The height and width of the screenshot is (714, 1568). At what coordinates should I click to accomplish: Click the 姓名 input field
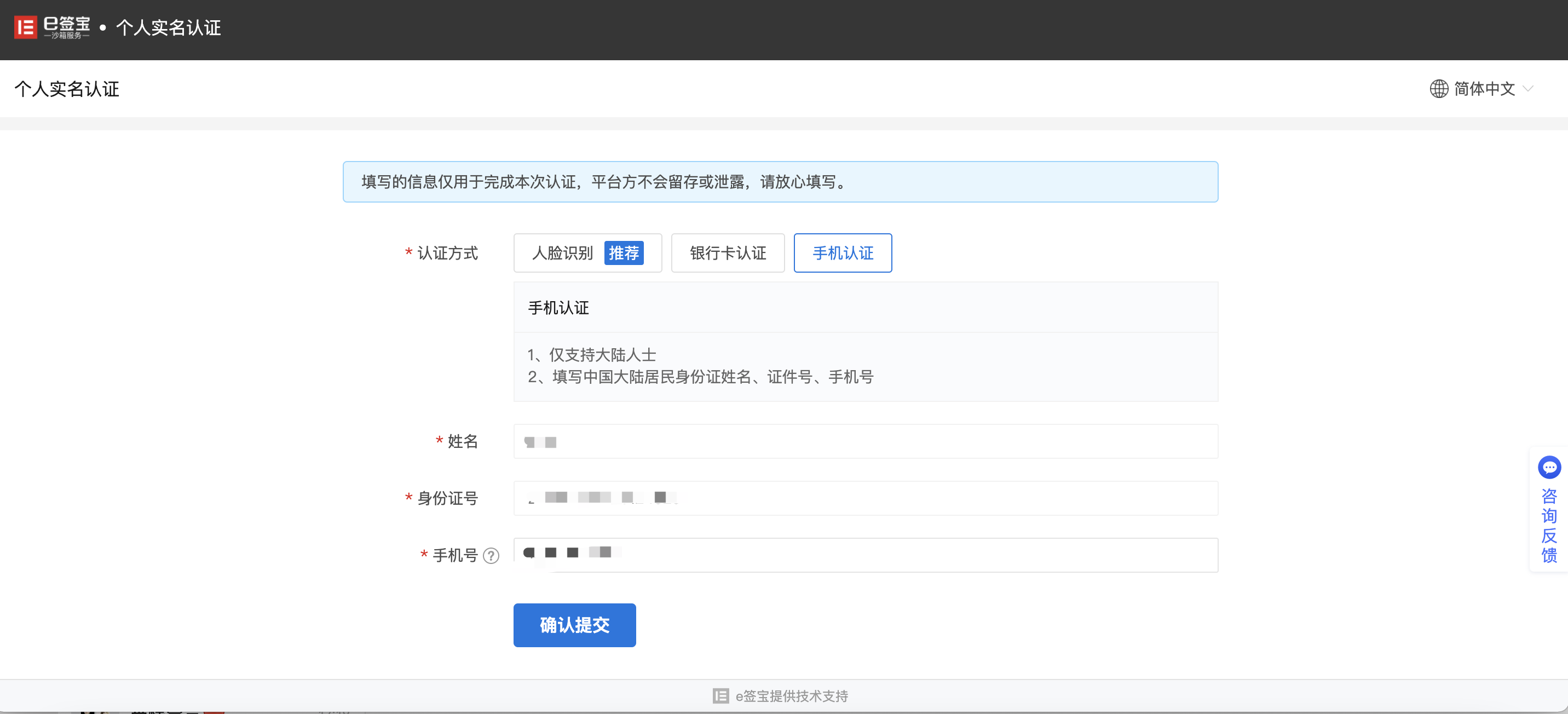pyautogui.click(x=866, y=441)
